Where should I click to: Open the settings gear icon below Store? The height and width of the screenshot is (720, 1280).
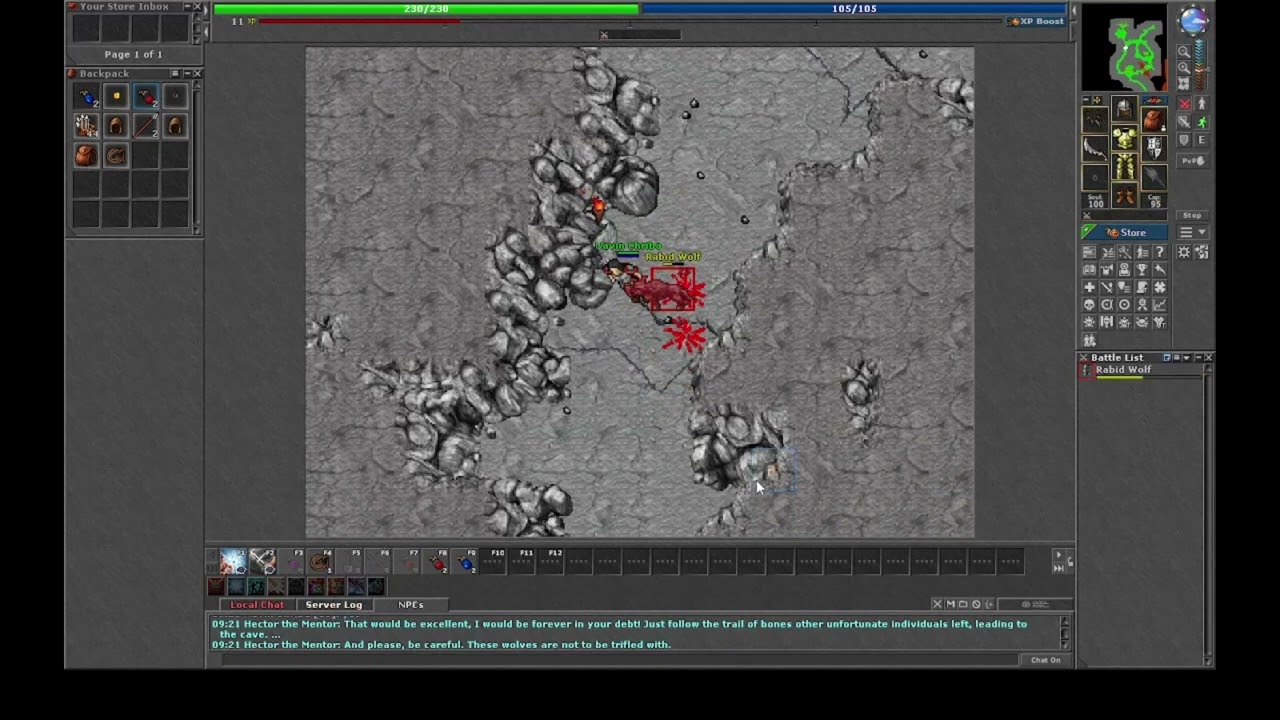[x=1184, y=252]
